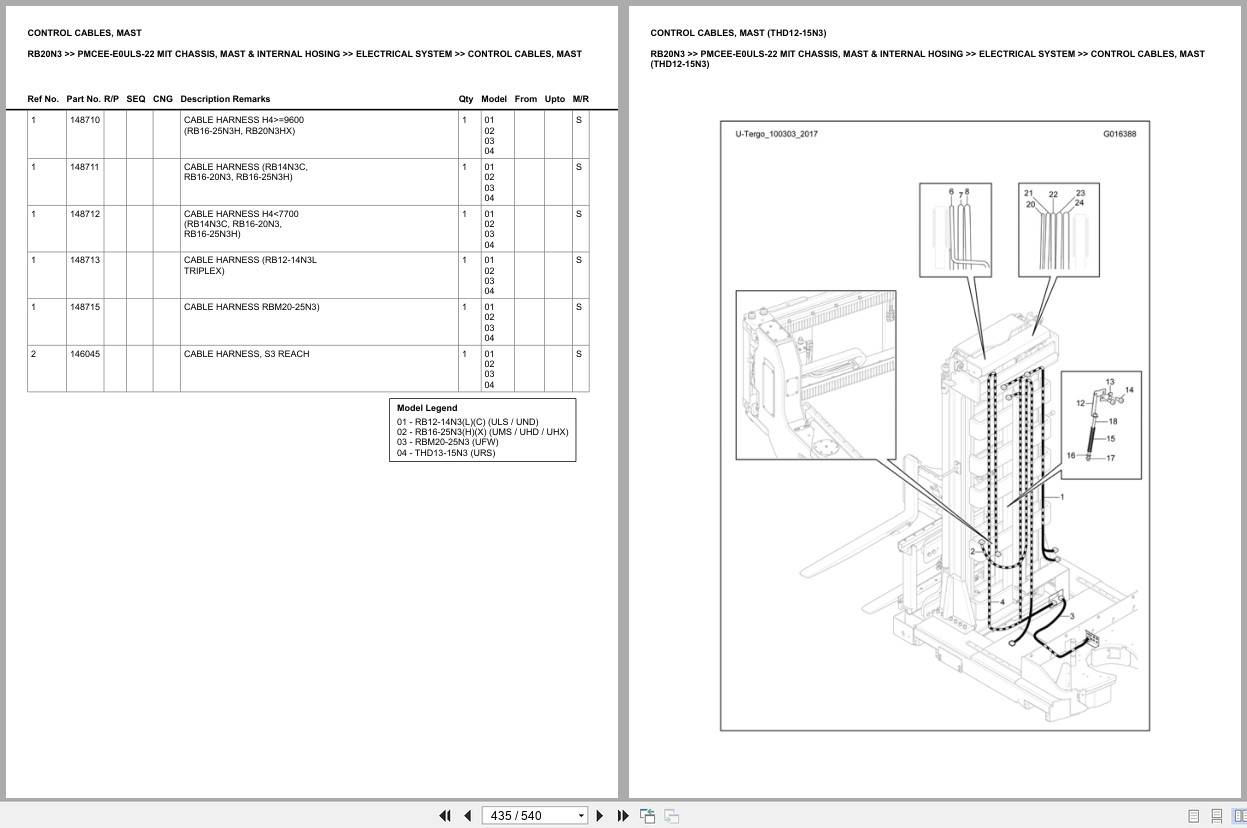The height and width of the screenshot is (828, 1247).
Task: Go to the previous page
Action: (467, 816)
